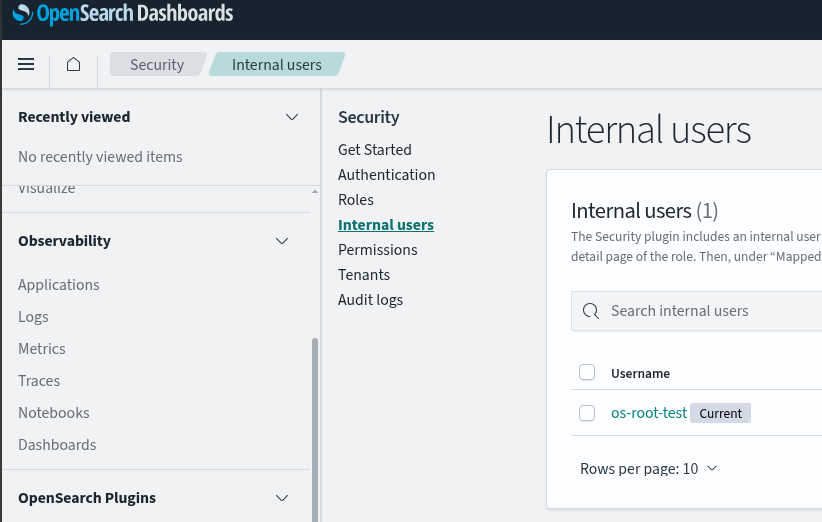The height and width of the screenshot is (522, 822).
Task: Click the Current badge
Action: point(720,414)
